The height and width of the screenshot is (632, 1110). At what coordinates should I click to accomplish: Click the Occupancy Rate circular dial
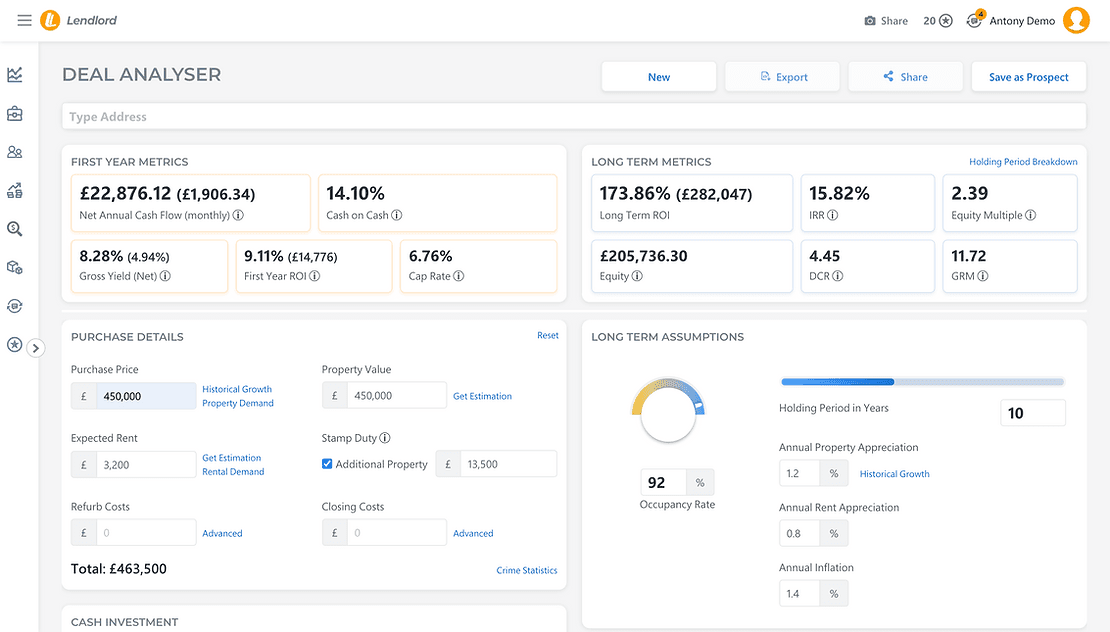pos(668,411)
